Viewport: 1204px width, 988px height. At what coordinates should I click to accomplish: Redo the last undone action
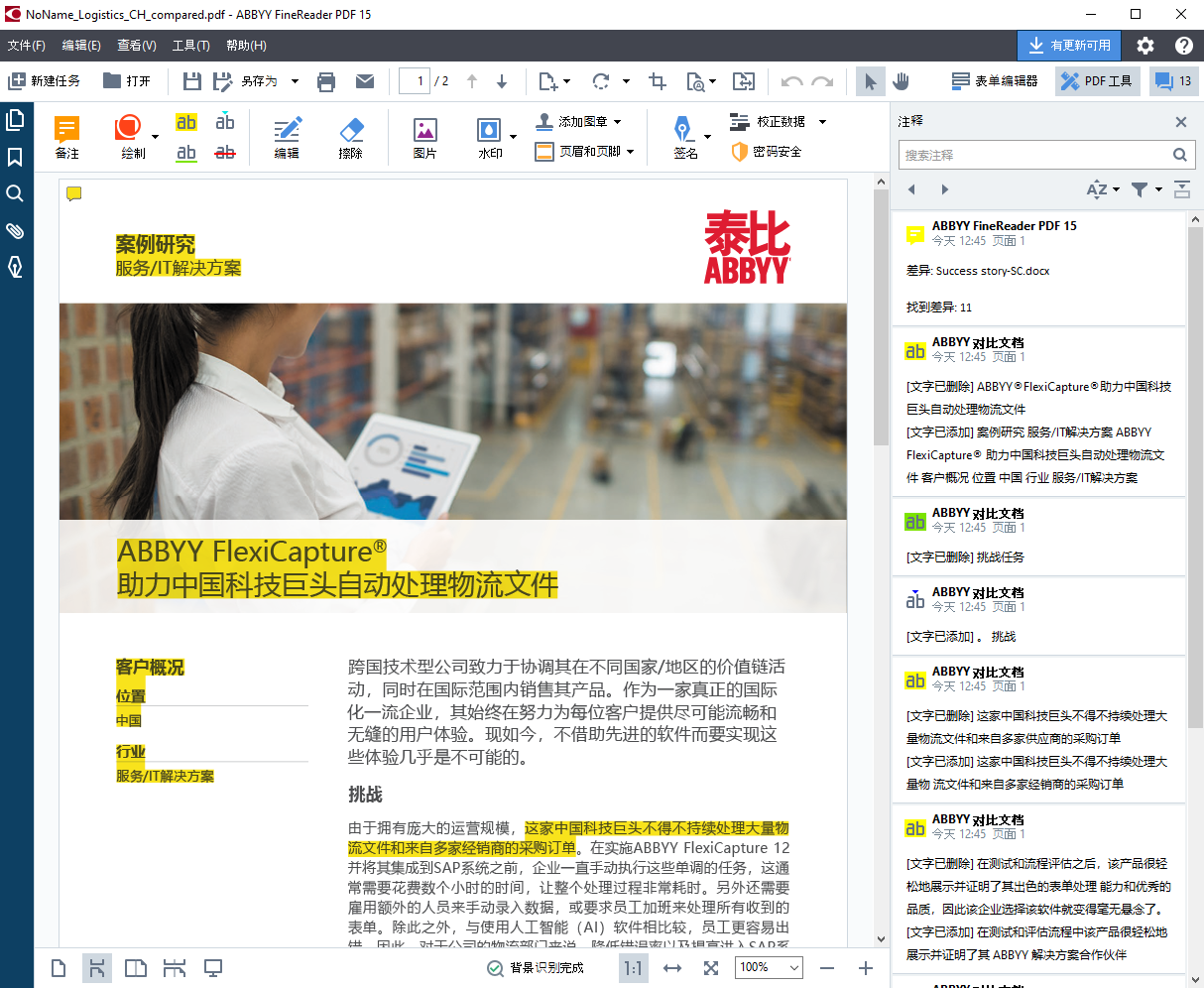pyautogui.click(x=822, y=81)
